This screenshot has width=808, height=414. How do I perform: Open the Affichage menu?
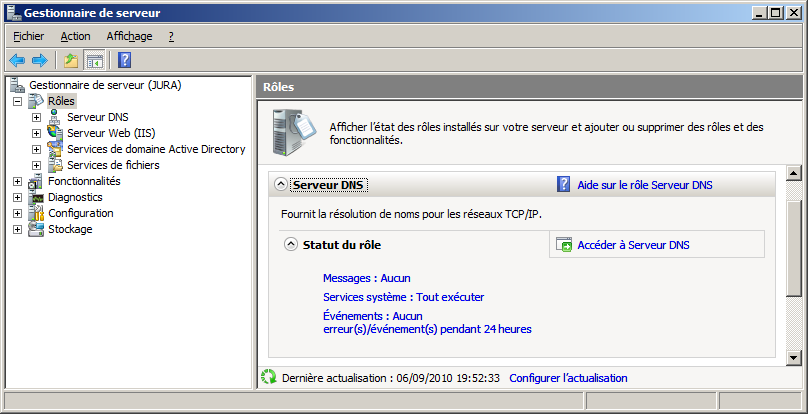129,36
